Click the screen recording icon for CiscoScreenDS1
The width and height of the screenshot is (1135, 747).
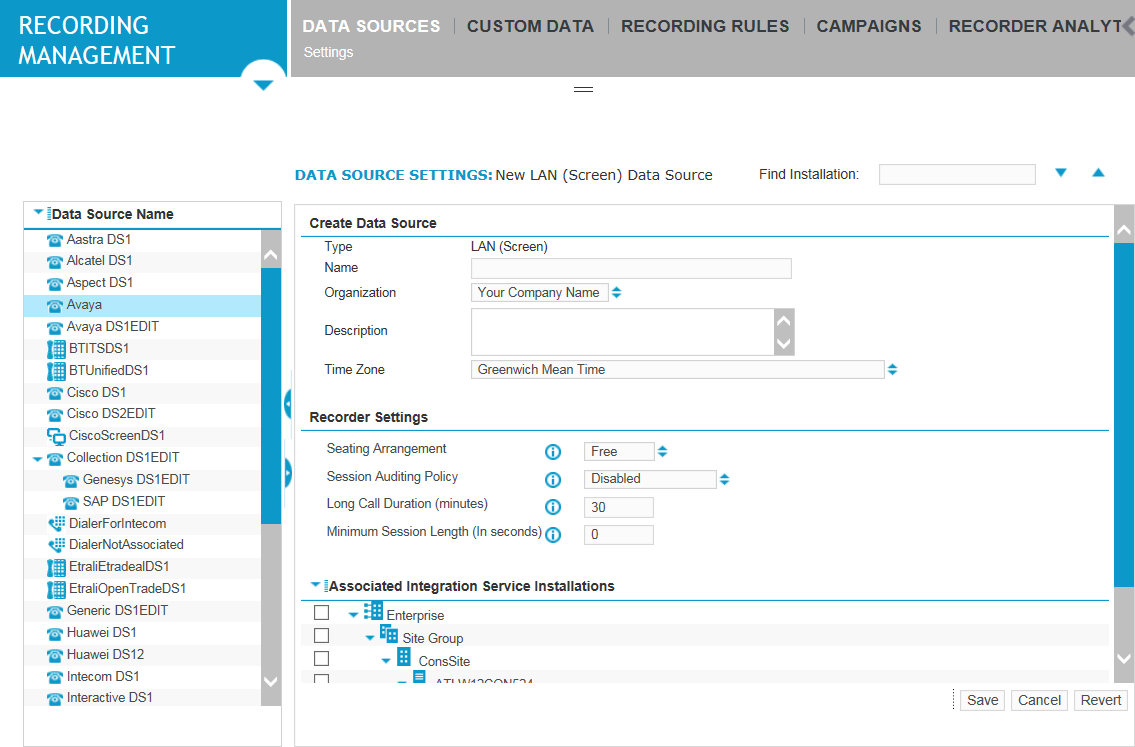[x=55, y=435]
